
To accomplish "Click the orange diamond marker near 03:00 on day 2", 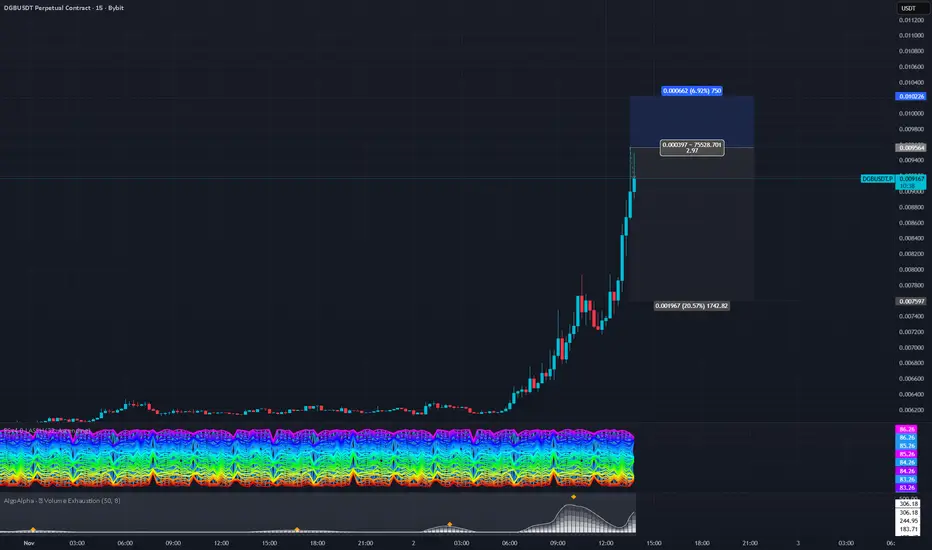I will 450,524.
